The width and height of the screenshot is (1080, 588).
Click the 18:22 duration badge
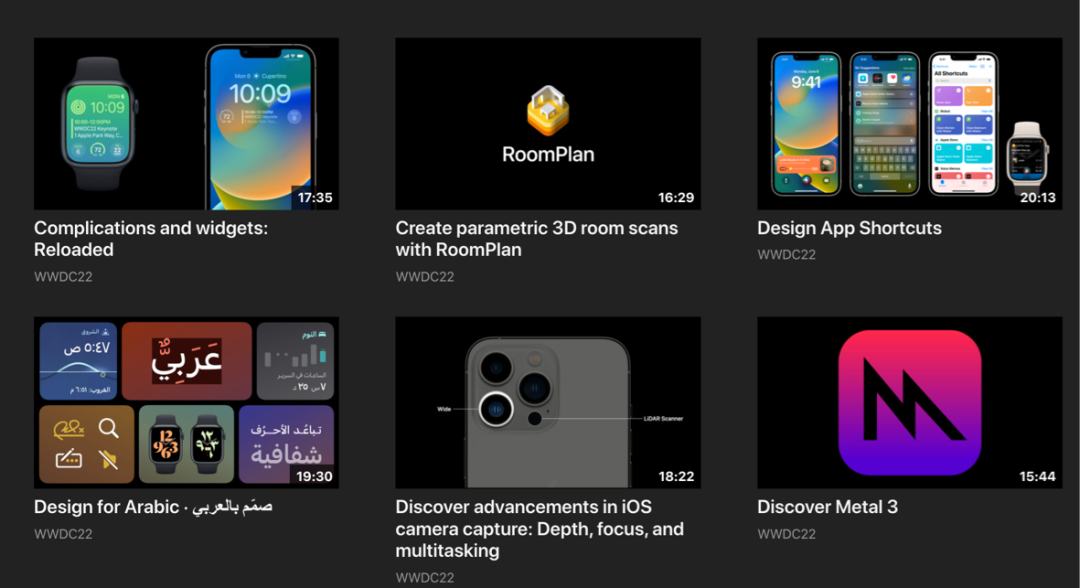(676, 476)
